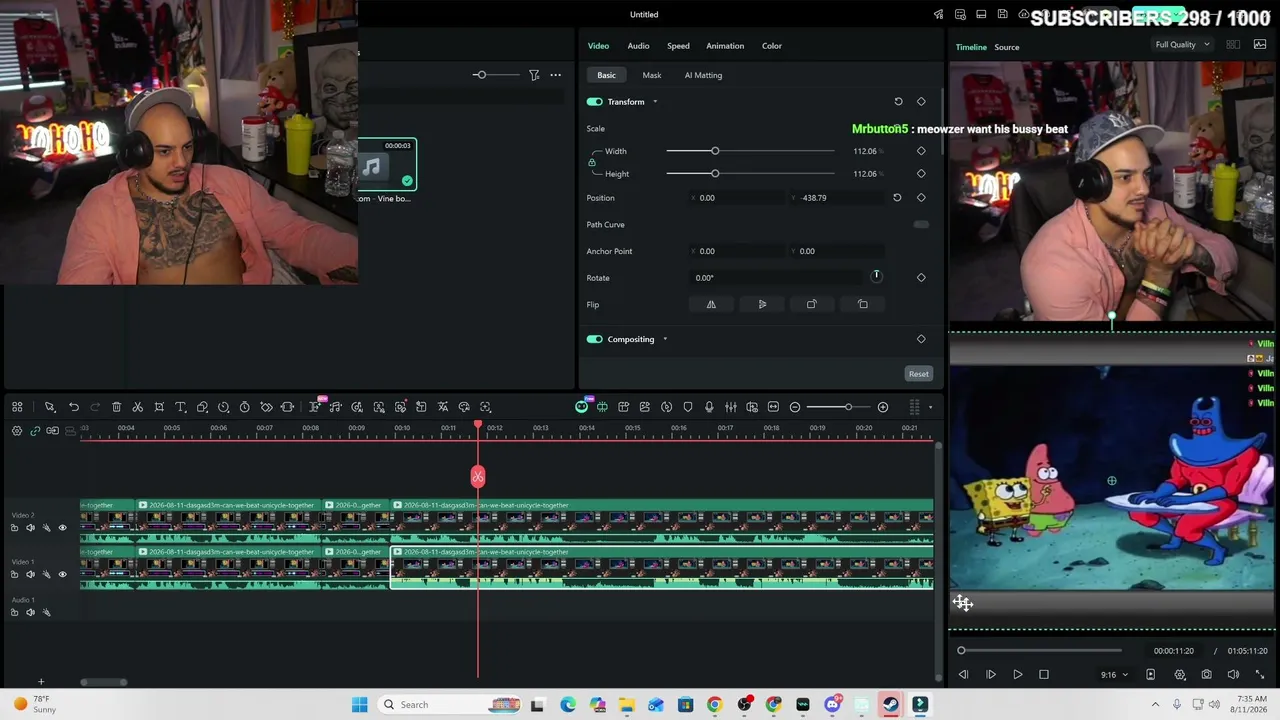Click the zoom-to-fit timeline icon

point(773,407)
